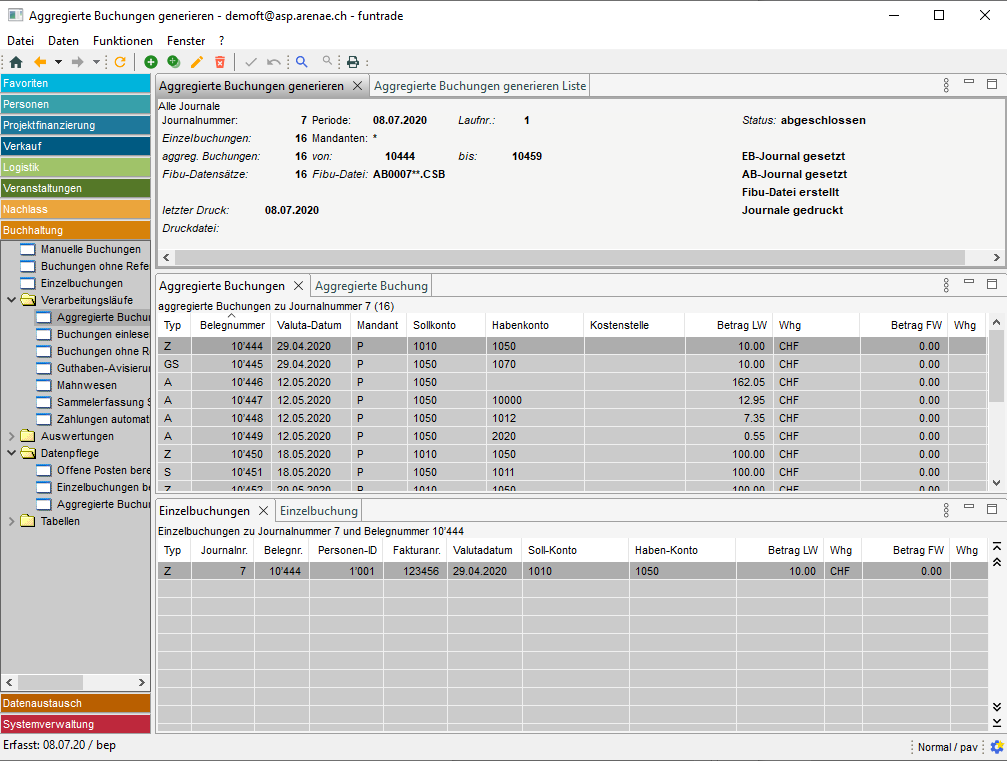Expand the Tabellen folder node

tap(12, 521)
